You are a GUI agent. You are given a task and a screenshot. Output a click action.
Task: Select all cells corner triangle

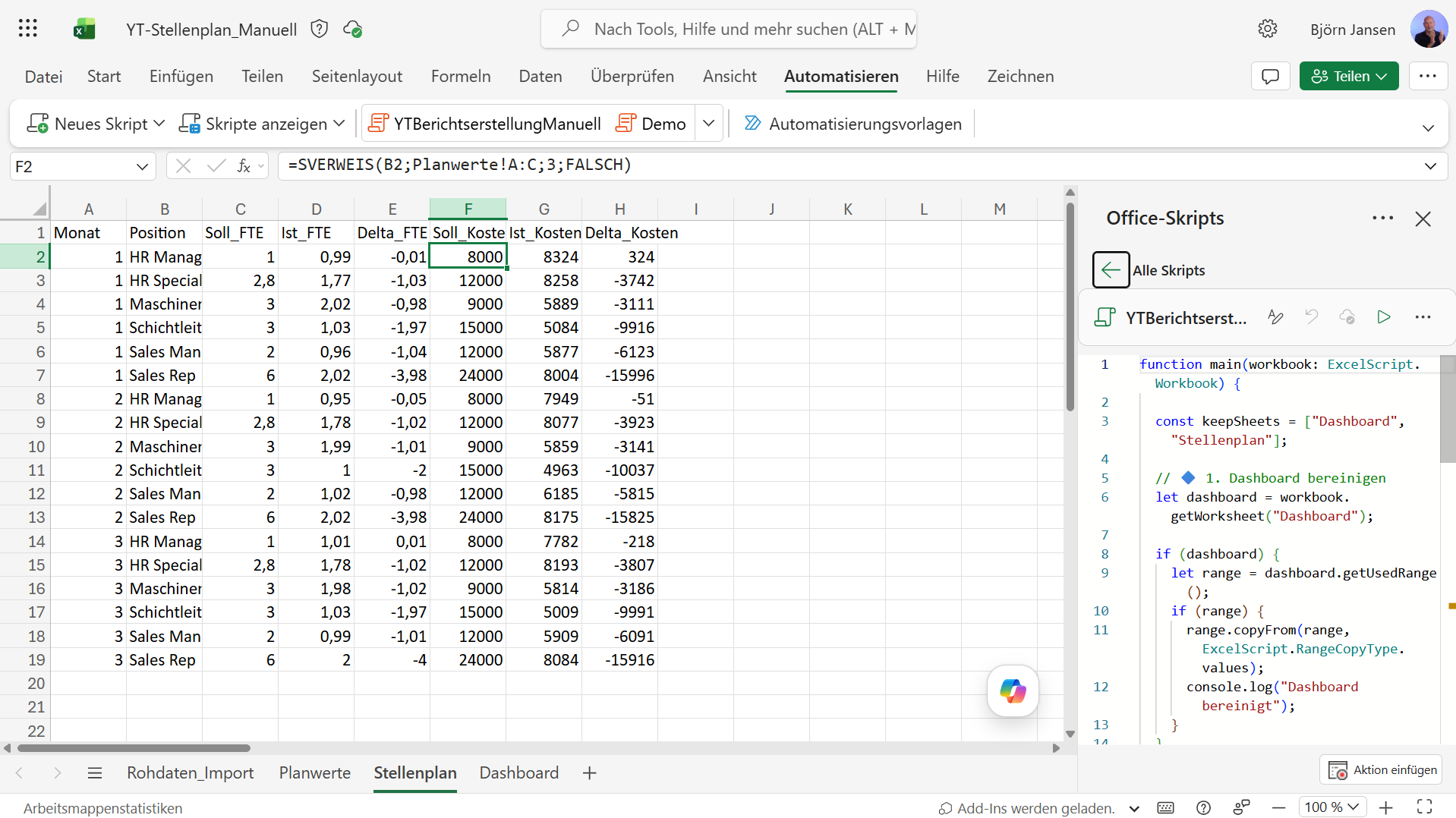(x=40, y=209)
